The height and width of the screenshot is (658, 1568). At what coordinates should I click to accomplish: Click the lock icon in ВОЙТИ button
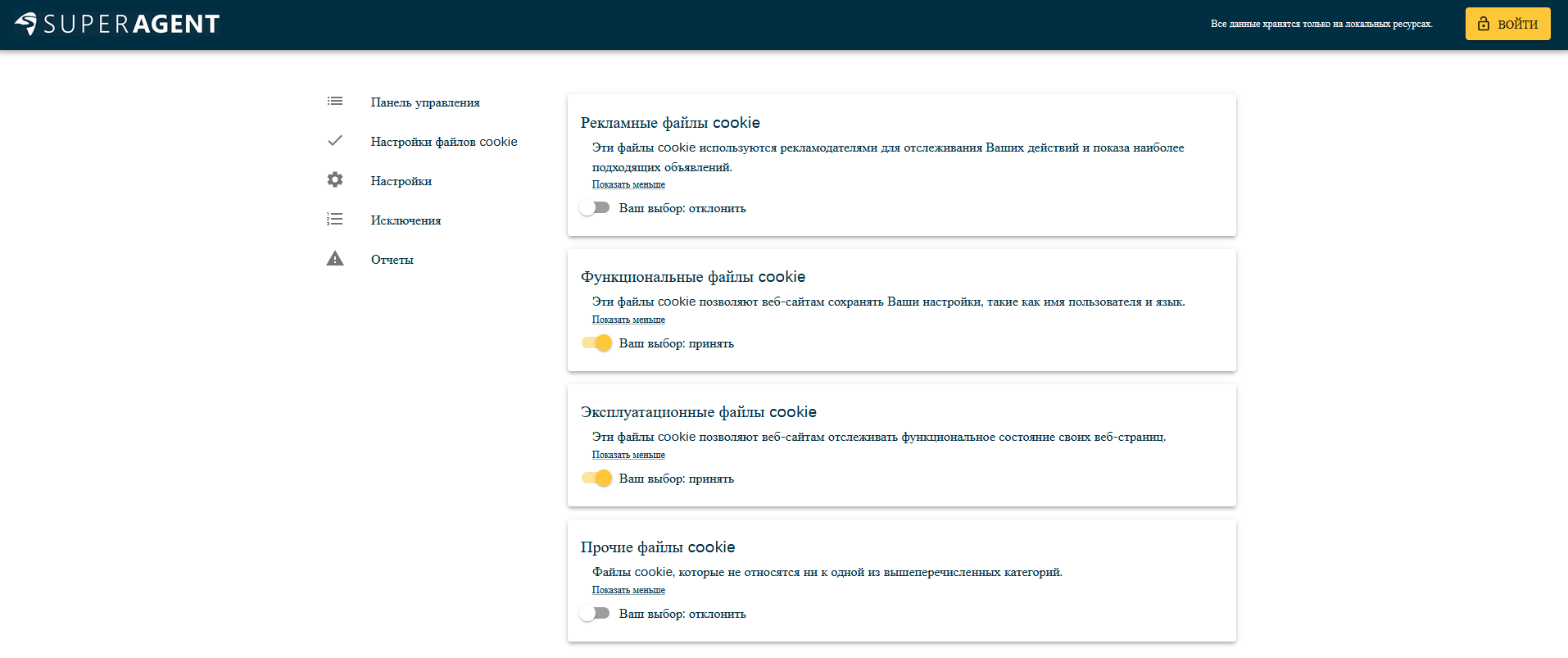pos(1484,24)
